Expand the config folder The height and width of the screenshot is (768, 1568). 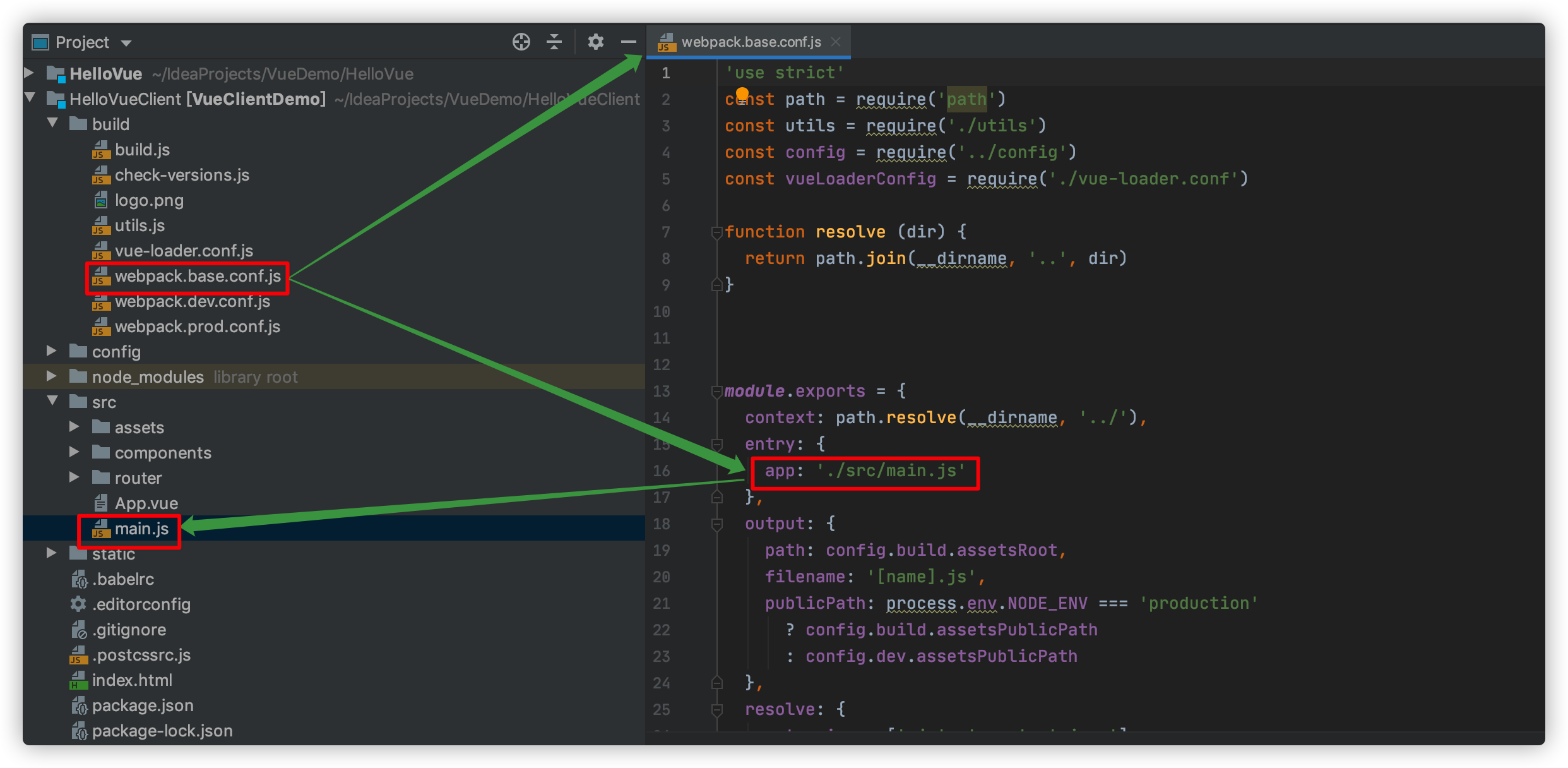tap(52, 351)
